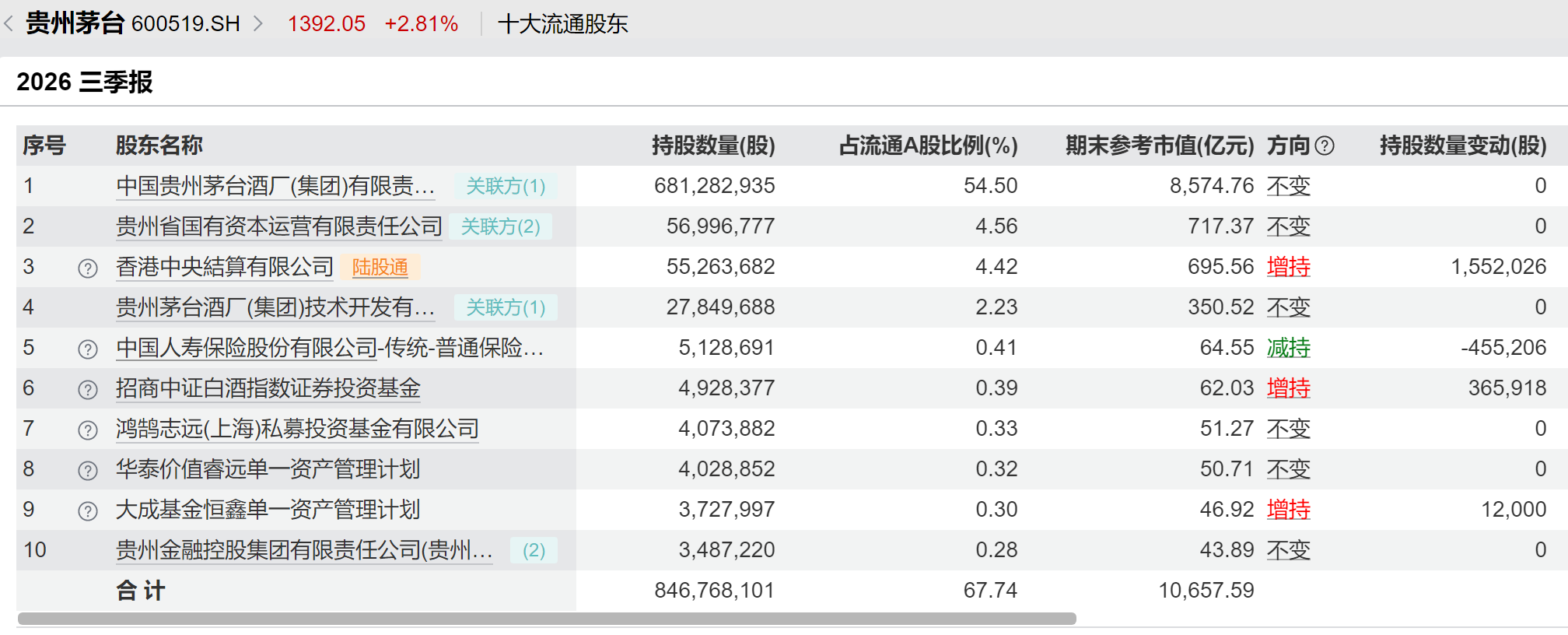Go to next stock with right chevron
This screenshot has height=635, width=1568.
(258, 24)
